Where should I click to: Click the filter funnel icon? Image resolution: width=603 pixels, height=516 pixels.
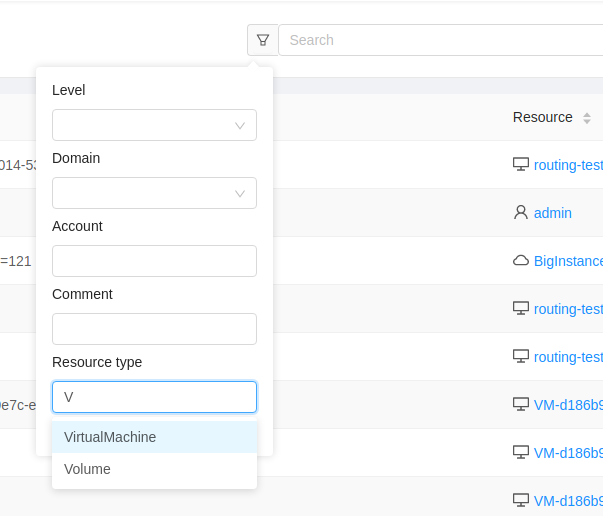[263, 40]
